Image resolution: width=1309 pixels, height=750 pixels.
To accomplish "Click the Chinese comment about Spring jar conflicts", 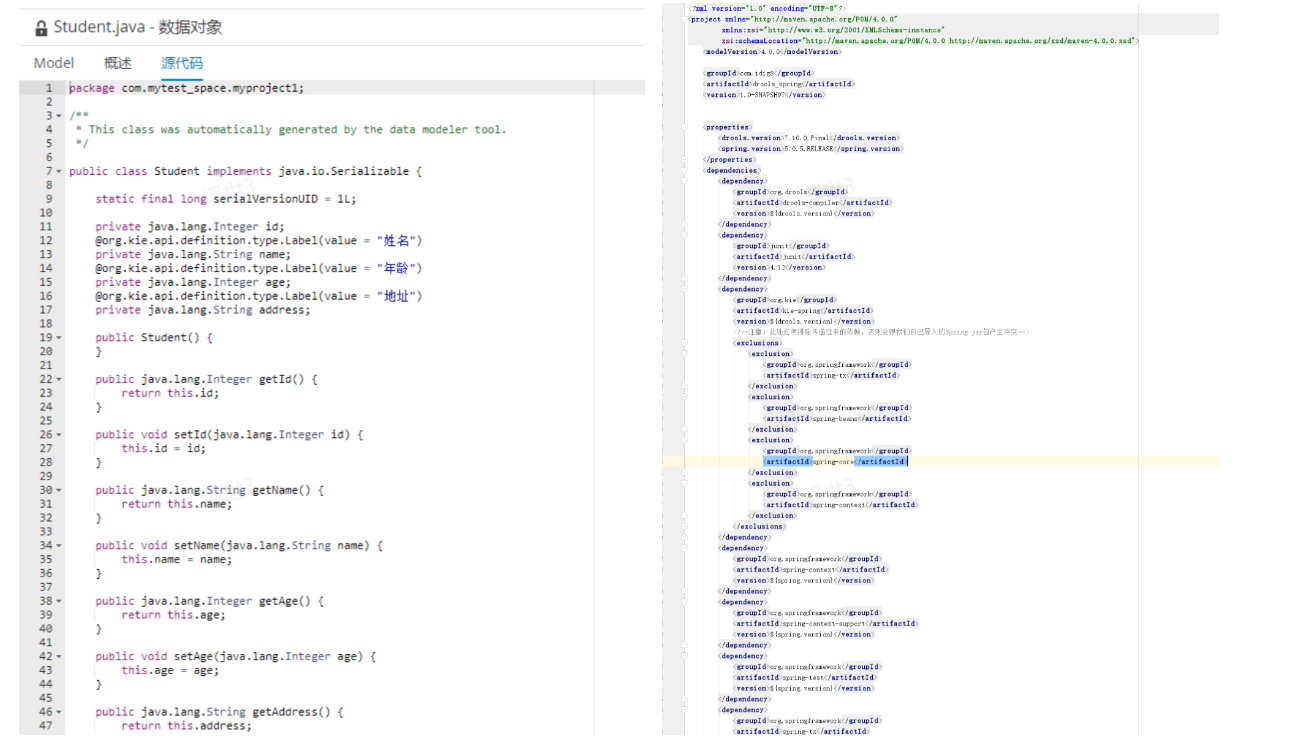I will [x=883, y=332].
